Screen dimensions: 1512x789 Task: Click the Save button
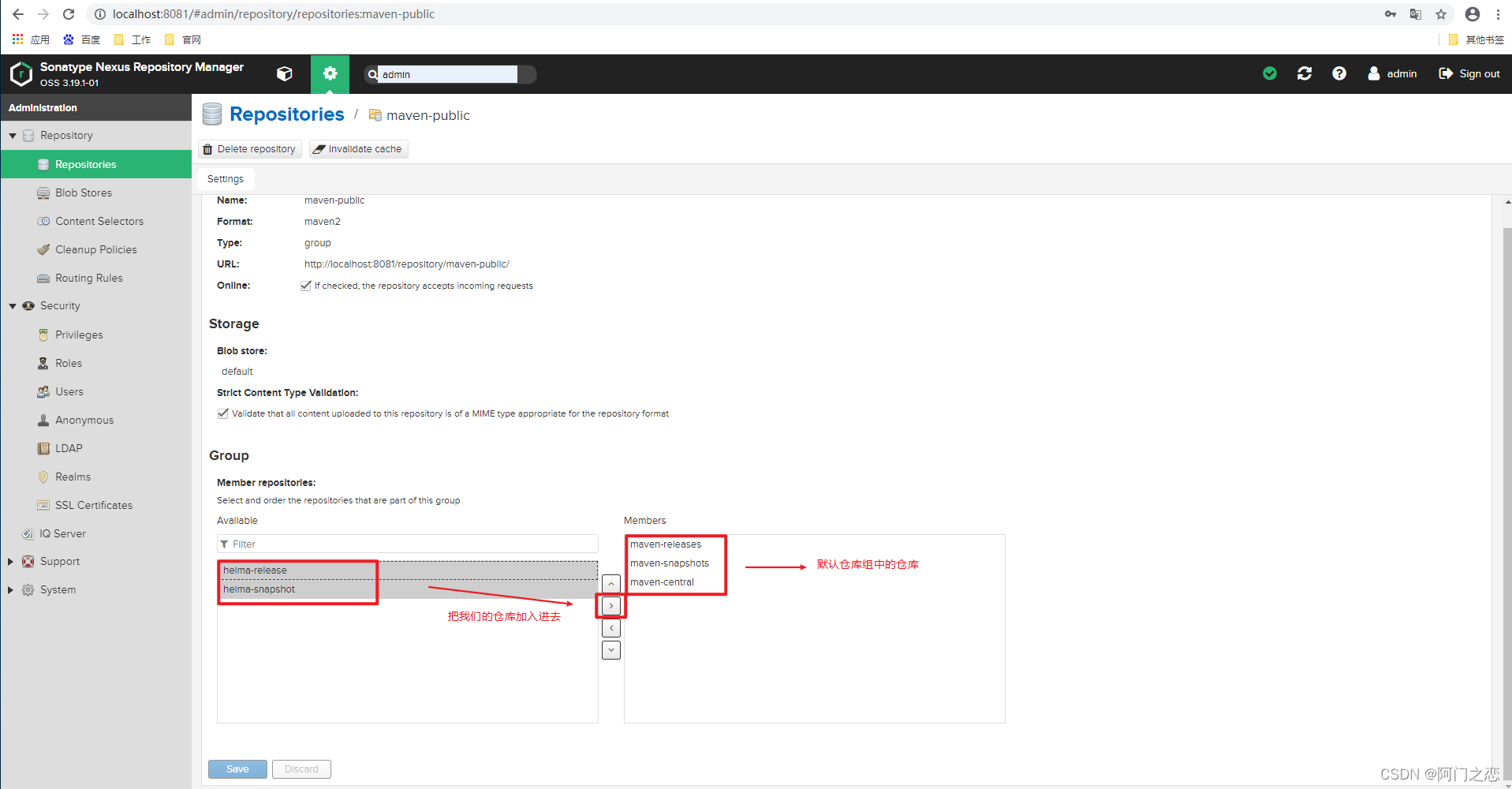[x=237, y=769]
